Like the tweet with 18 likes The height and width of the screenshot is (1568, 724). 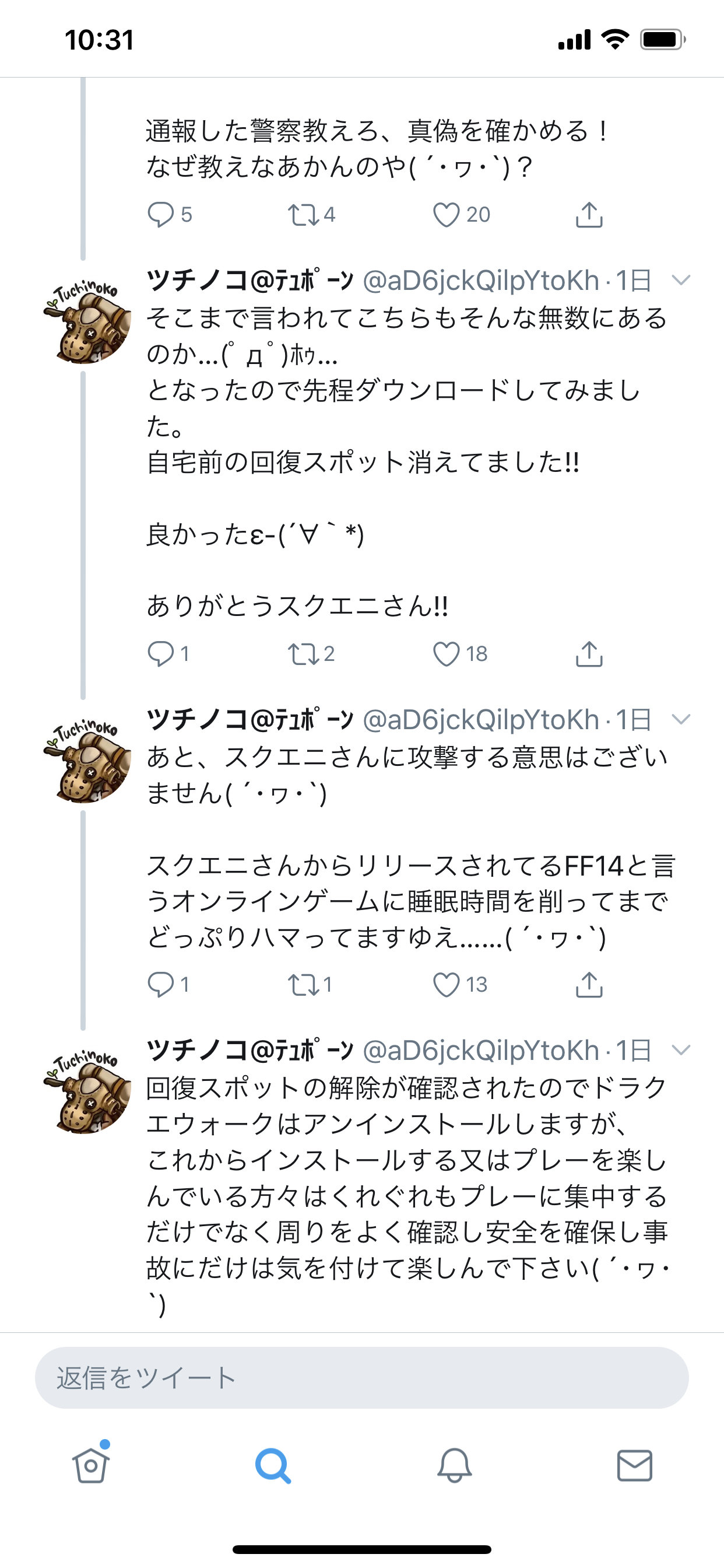pos(446,654)
